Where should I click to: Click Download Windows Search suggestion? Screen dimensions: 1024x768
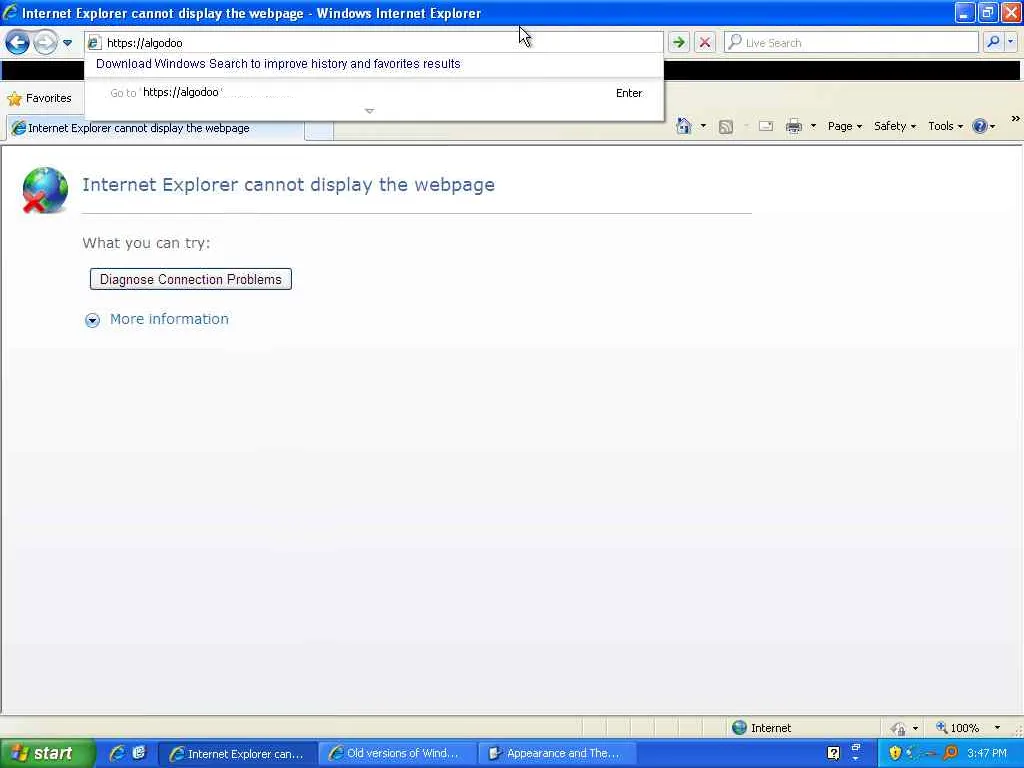tap(278, 64)
